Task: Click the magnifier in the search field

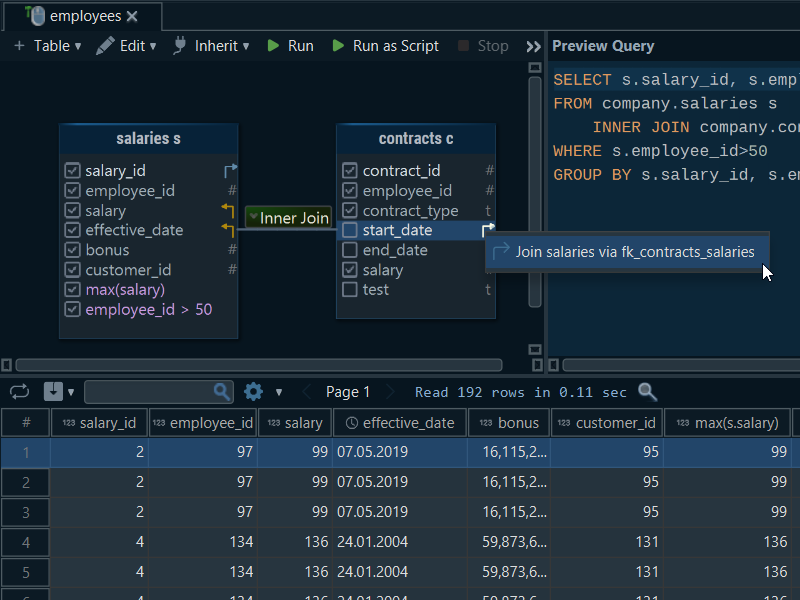Action: click(221, 392)
